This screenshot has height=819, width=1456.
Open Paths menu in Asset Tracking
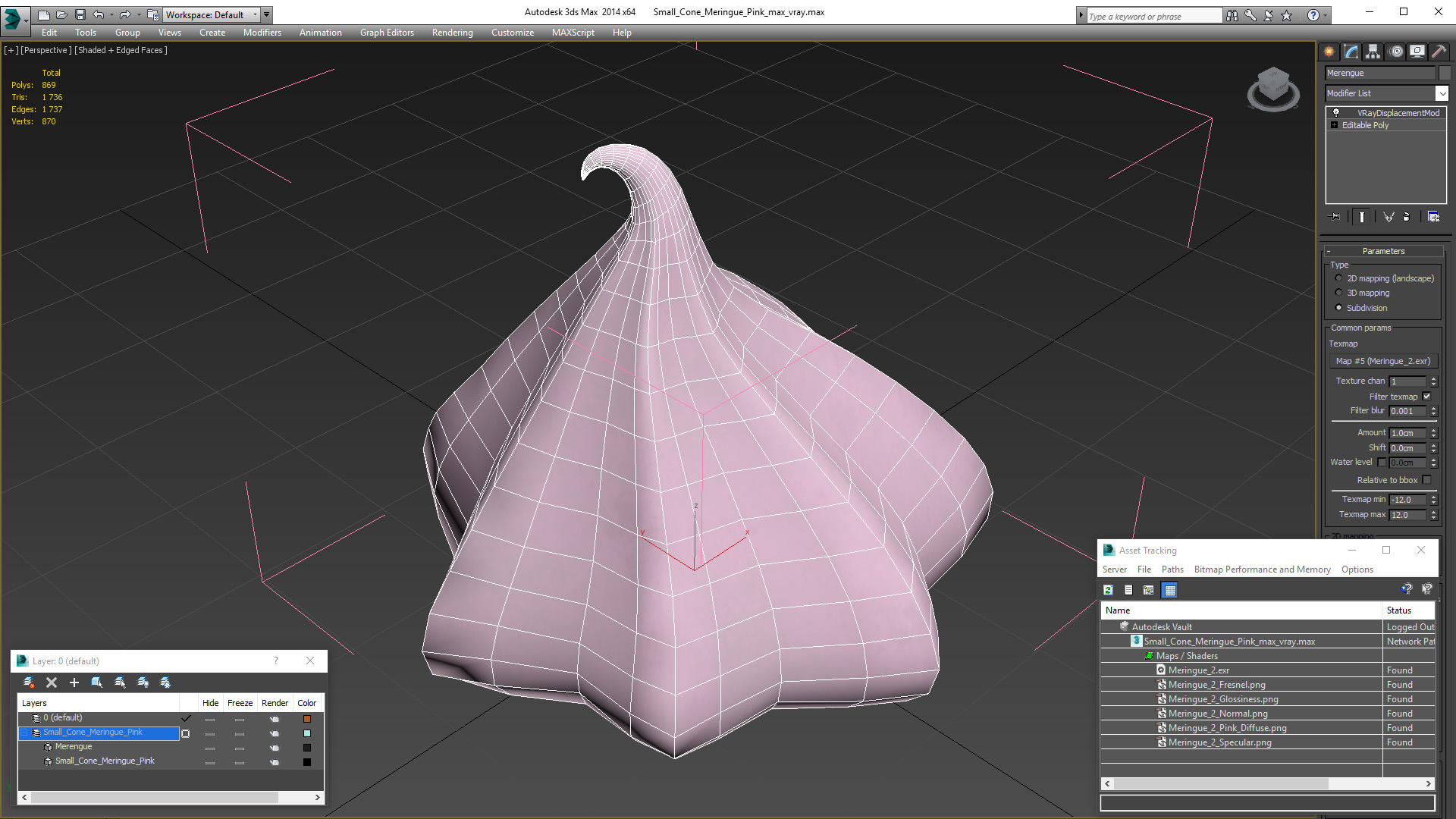tap(1172, 570)
